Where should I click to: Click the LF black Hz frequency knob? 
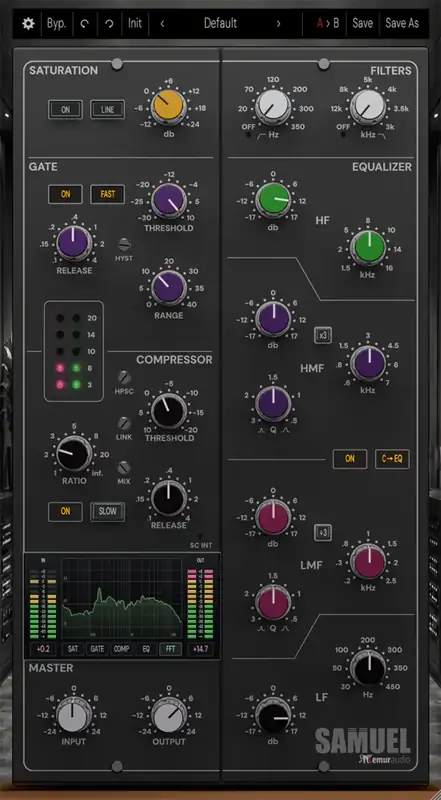pyautogui.click(x=368, y=667)
